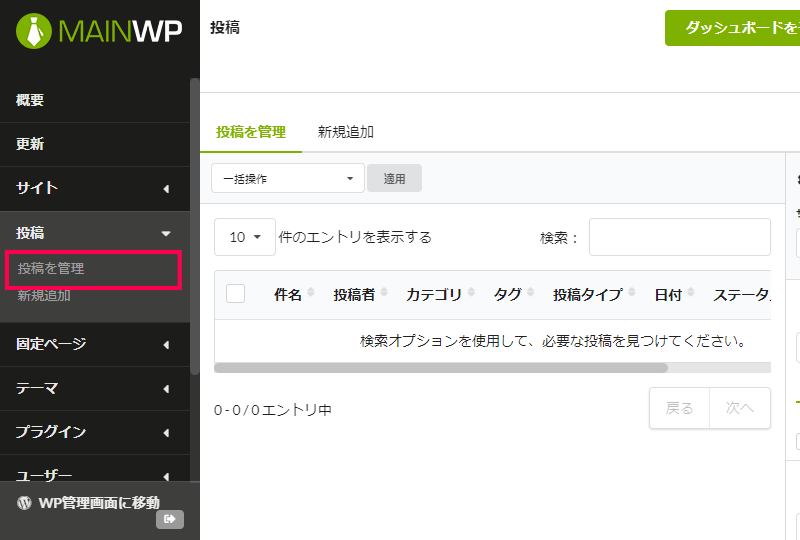
Task: Sort by 投稿者 column arrows
Action: pyautogui.click(x=384, y=293)
